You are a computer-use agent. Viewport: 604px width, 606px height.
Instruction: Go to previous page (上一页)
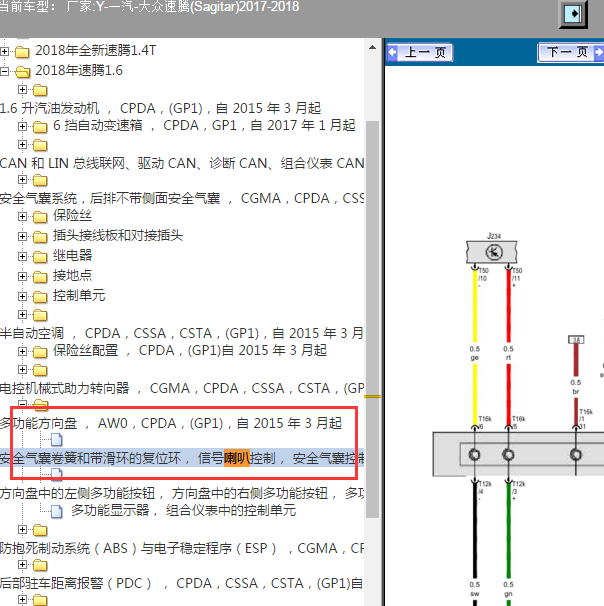tap(420, 53)
